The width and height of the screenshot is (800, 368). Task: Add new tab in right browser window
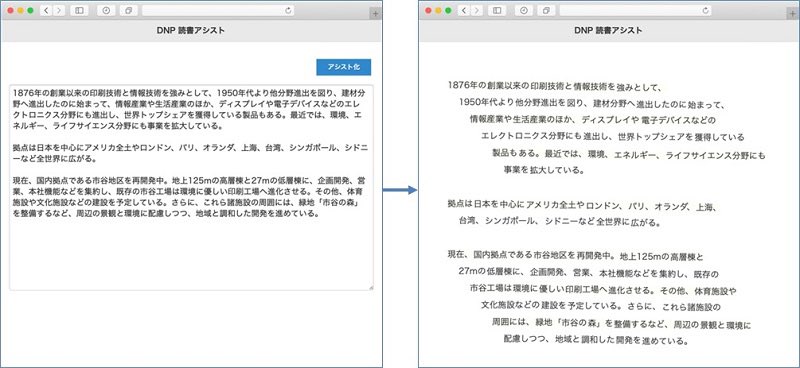tap(794, 14)
